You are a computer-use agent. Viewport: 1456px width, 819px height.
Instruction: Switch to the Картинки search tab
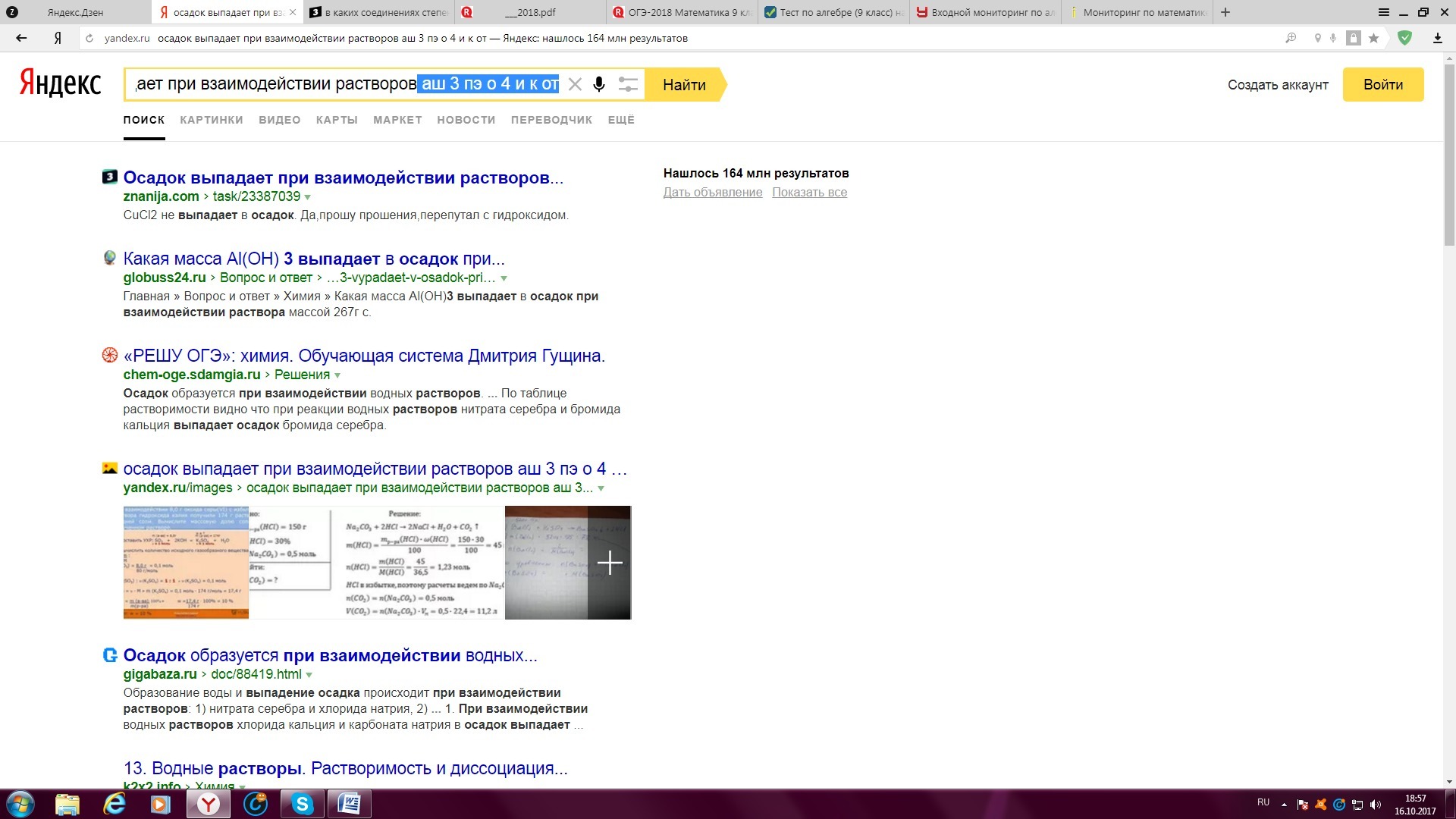click(x=212, y=120)
